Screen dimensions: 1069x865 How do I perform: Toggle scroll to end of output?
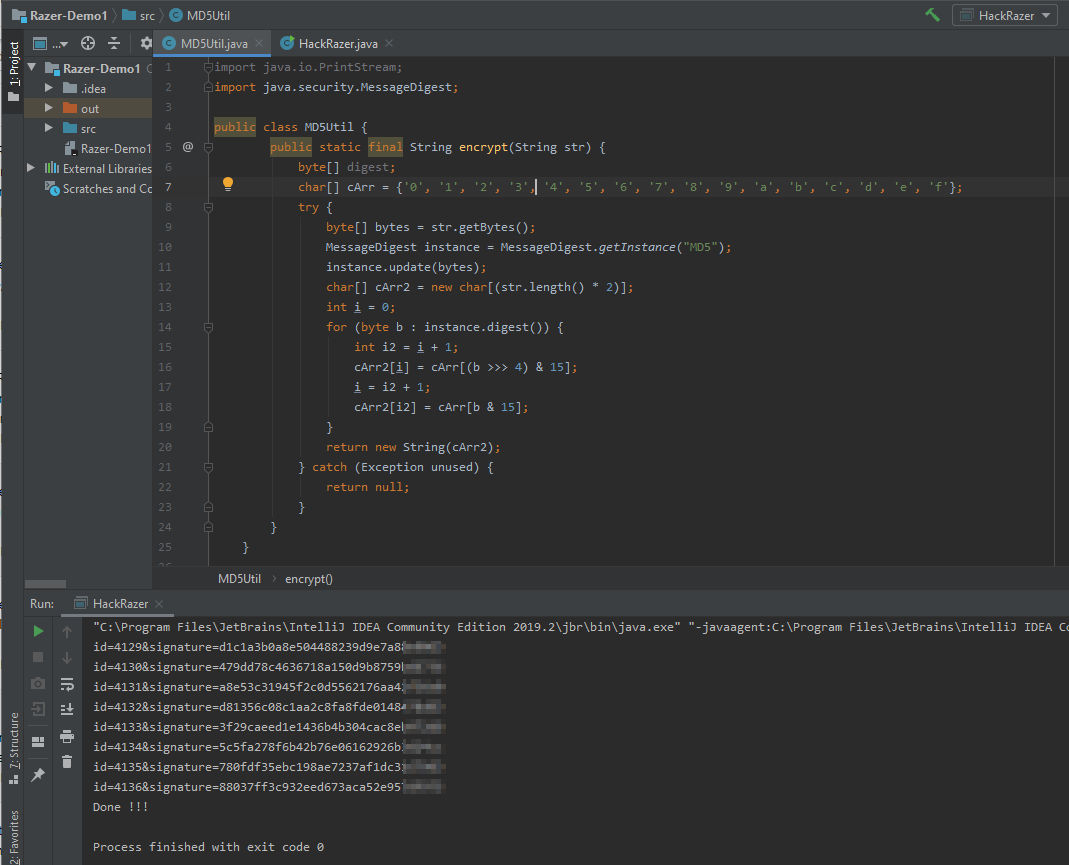(67, 709)
